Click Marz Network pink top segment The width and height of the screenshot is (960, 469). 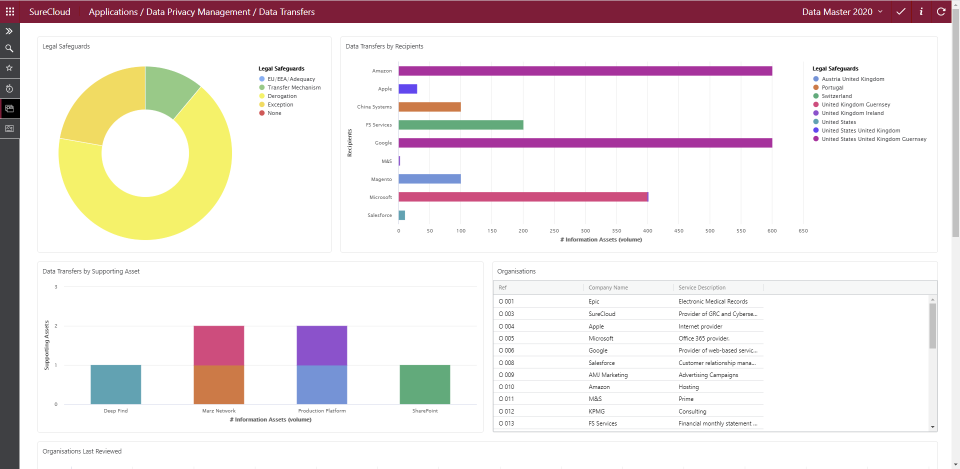point(219,345)
